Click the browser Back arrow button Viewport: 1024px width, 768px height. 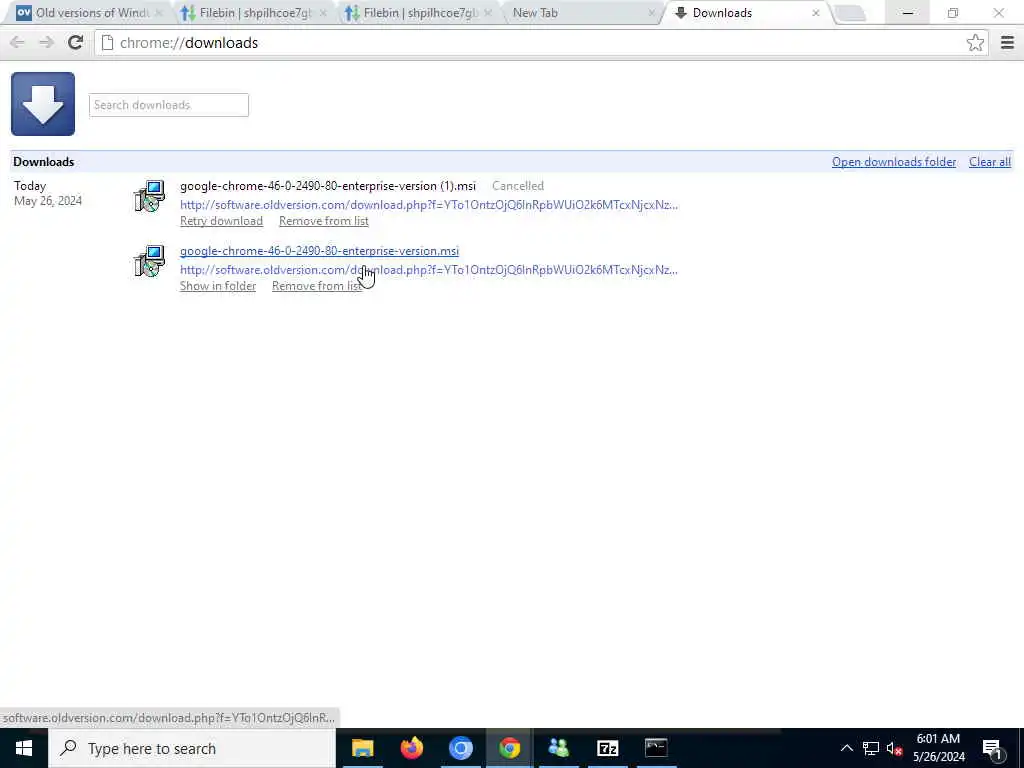point(17,42)
